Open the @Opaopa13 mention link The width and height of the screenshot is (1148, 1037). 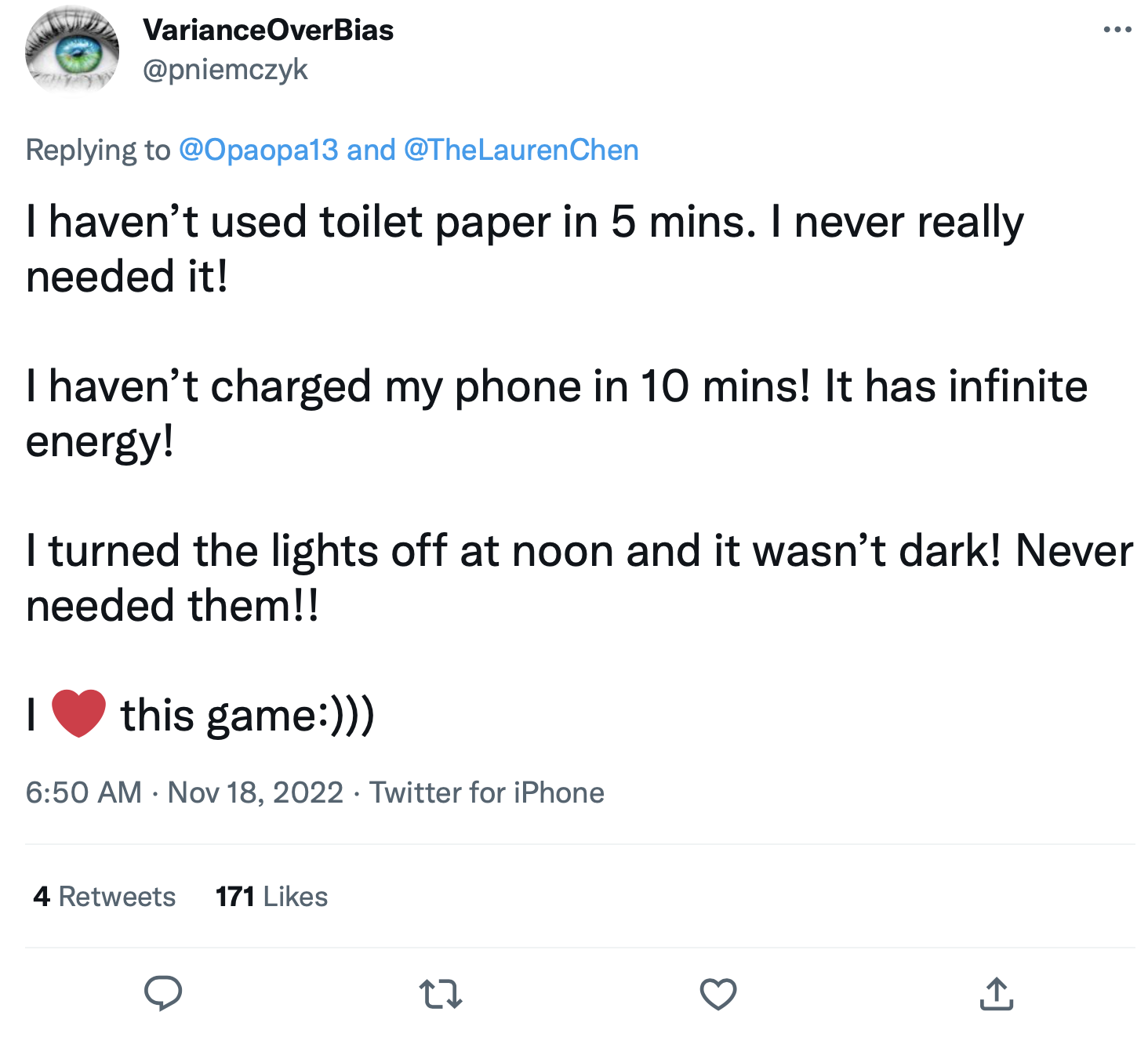pos(259,150)
